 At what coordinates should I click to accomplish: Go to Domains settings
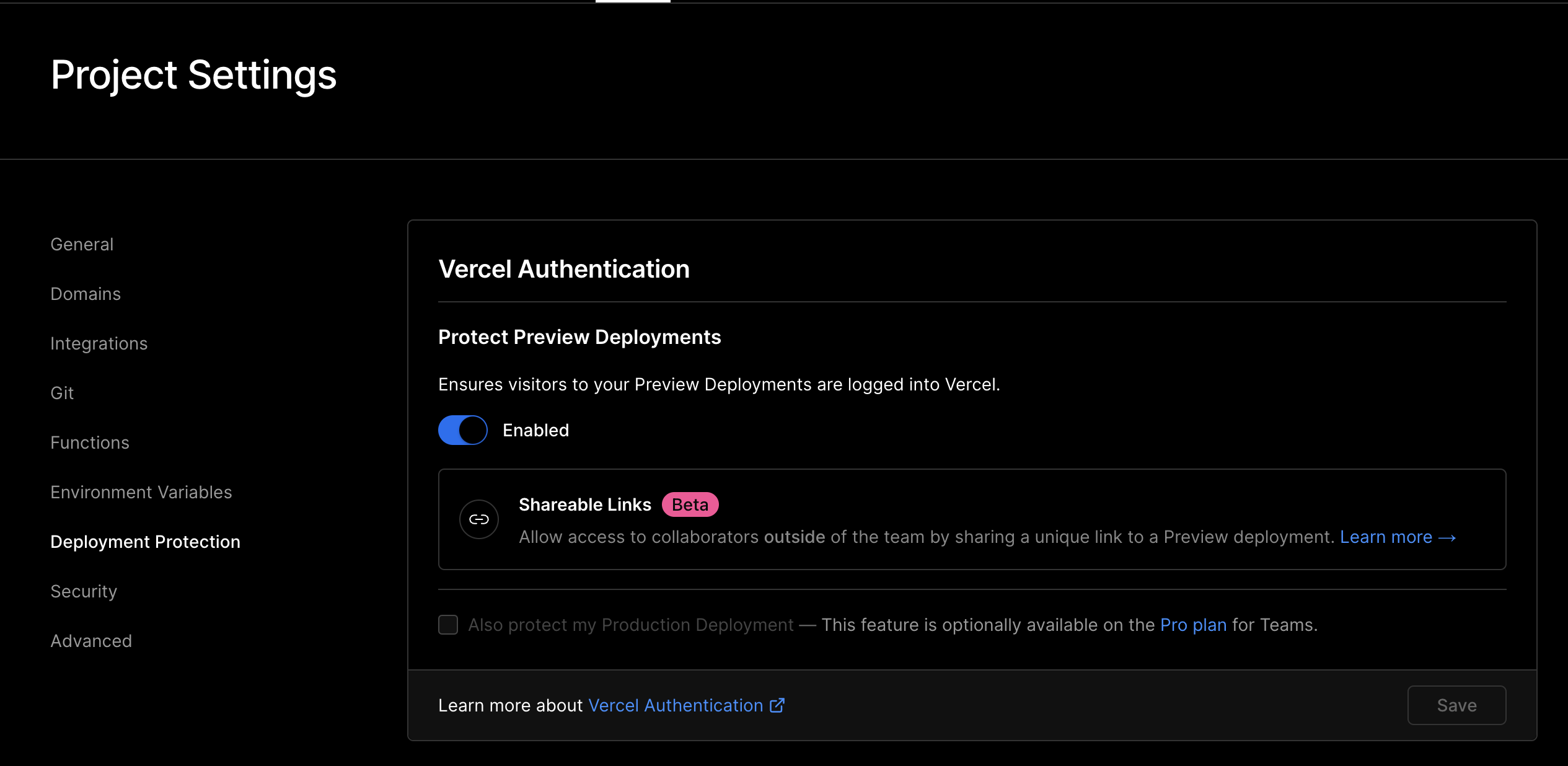86,294
